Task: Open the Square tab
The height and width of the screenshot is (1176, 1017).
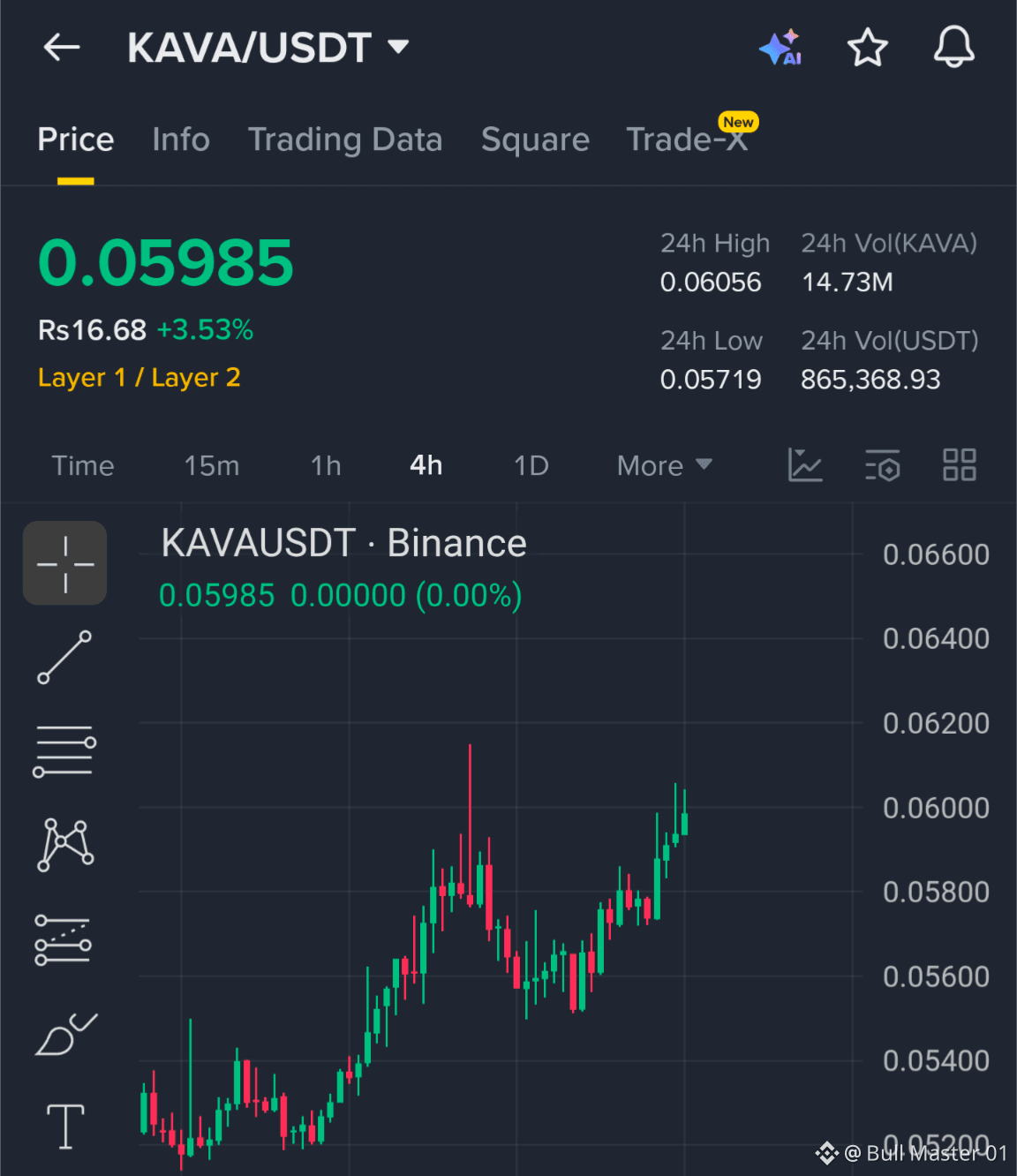Action: point(535,139)
